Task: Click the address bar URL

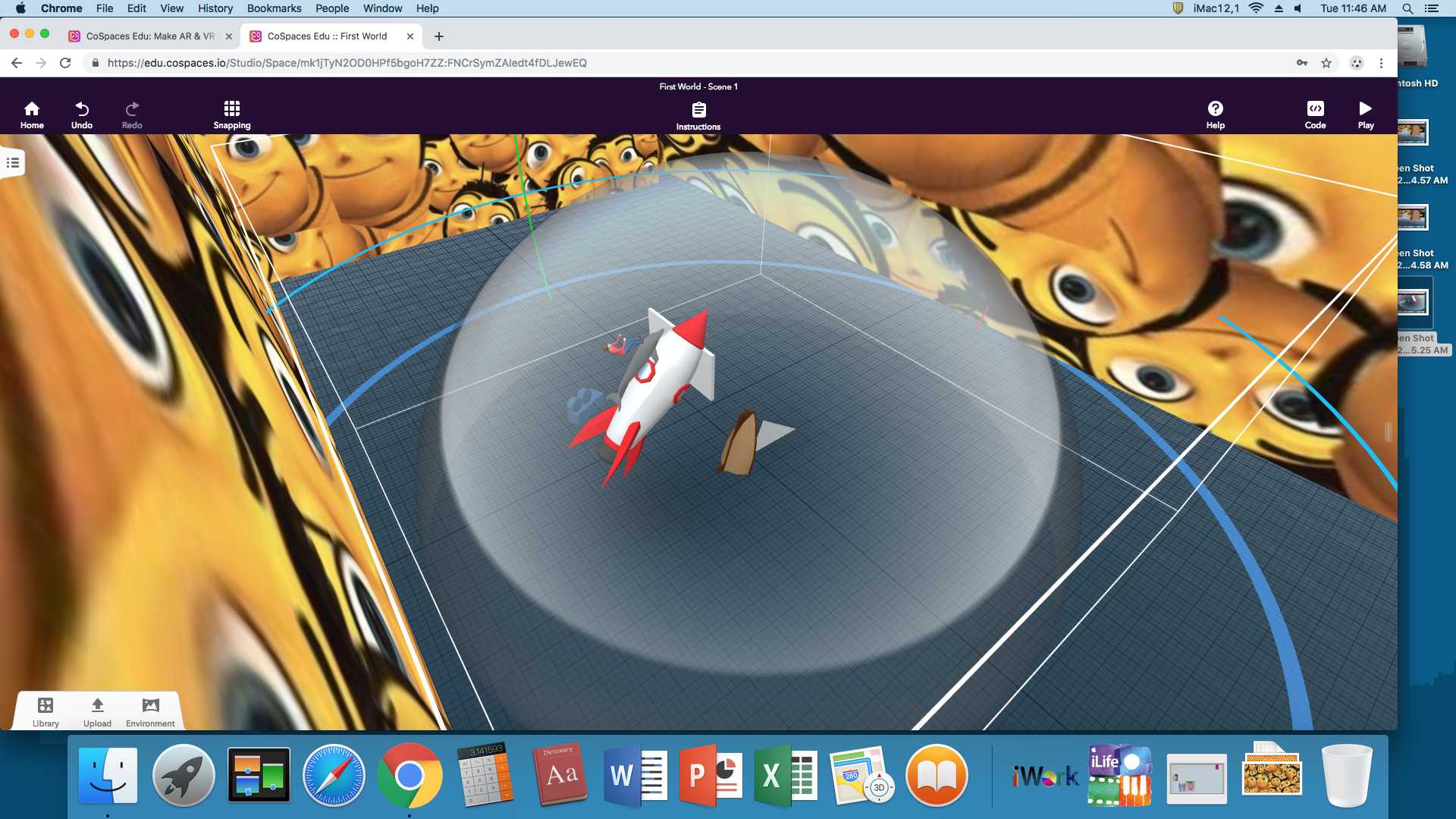Action: 347,63
